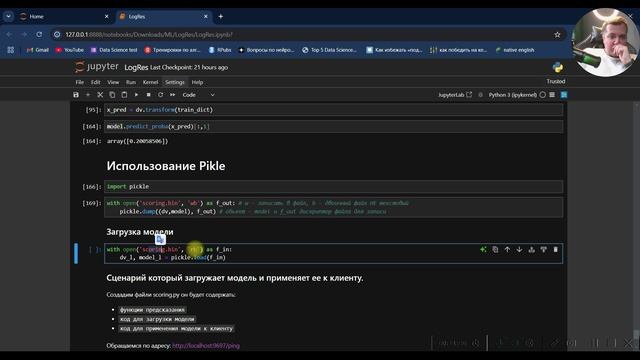
Task: Click into the pickle.load code cell
Action: (x=333, y=253)
